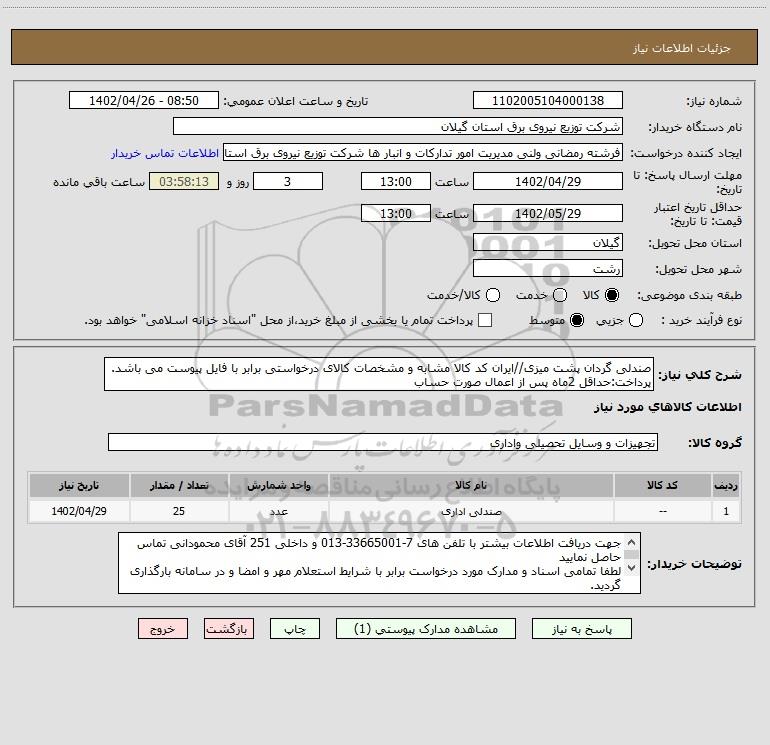
Task: Click quantity cell showing 25
Action: tap(179, 511)
